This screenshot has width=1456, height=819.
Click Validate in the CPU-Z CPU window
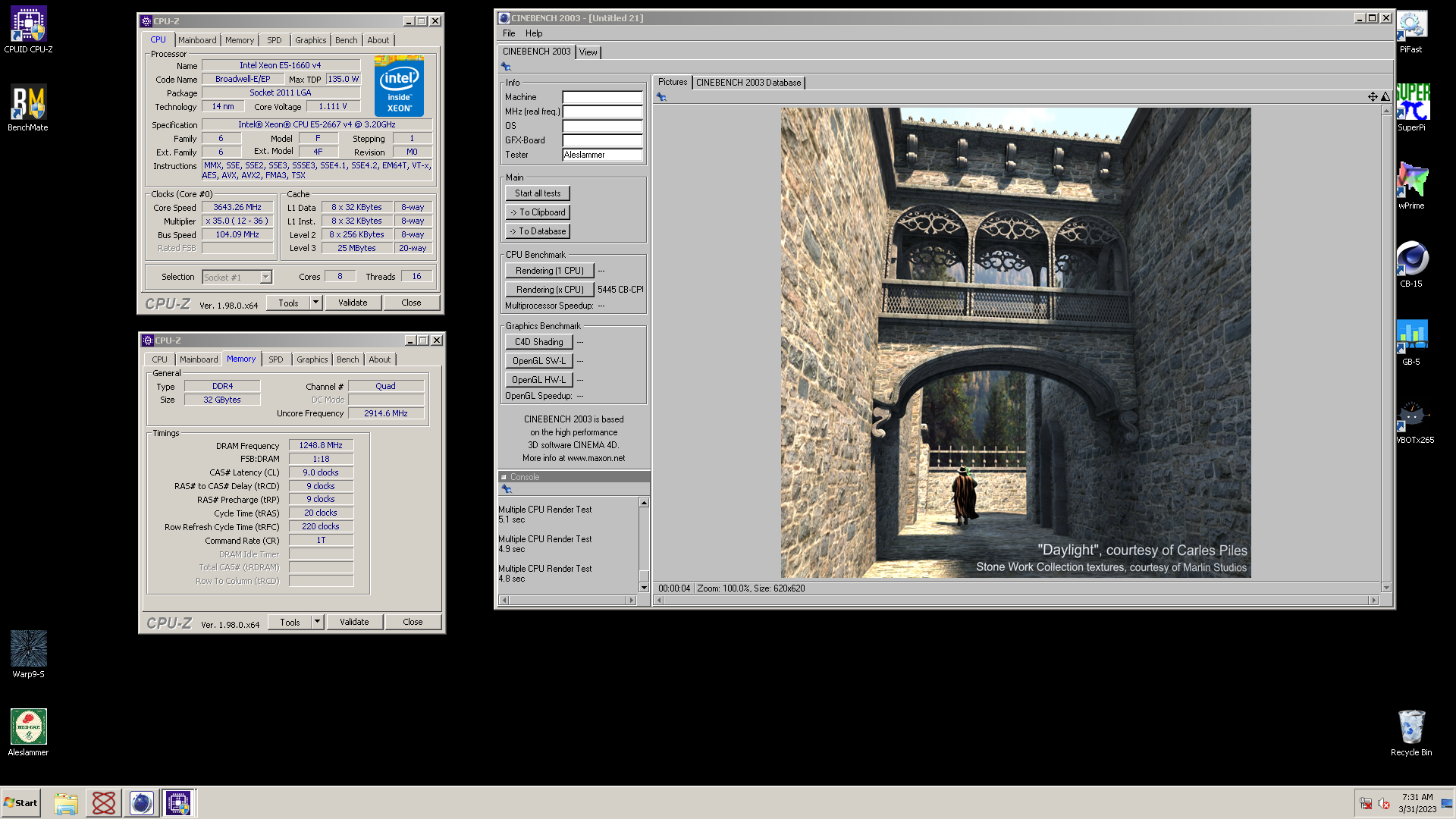coord(353,303)
